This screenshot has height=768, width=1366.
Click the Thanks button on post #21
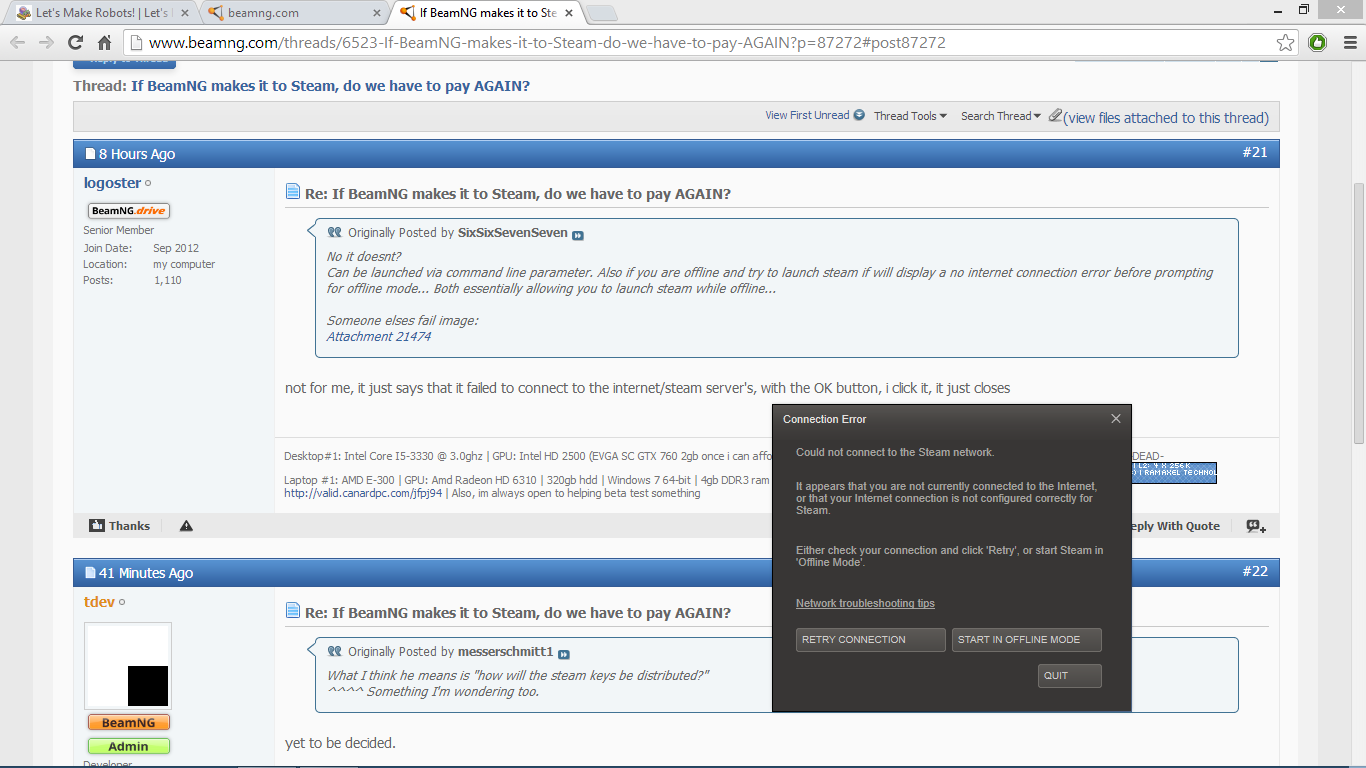(x=120, y=526)
